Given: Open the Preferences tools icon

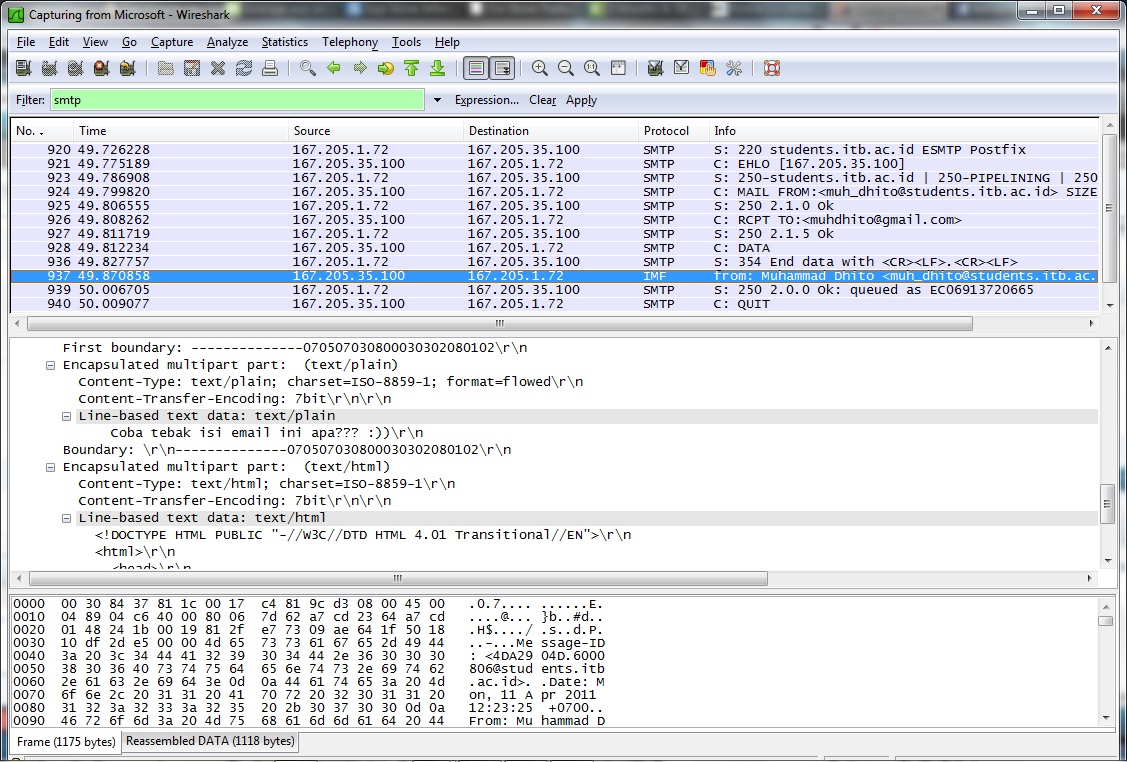Looking at the screenshot, I should pos(734,69).
